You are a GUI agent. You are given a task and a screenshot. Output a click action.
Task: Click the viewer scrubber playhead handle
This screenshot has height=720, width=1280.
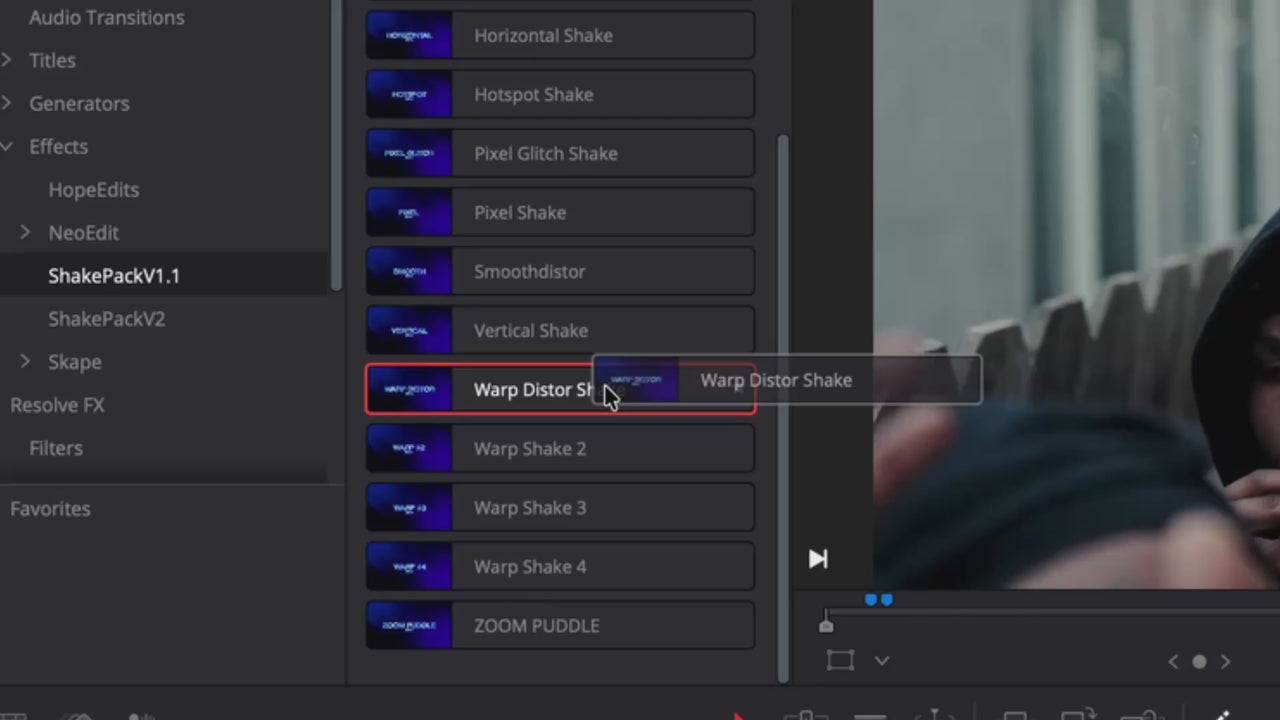[826, 623]
